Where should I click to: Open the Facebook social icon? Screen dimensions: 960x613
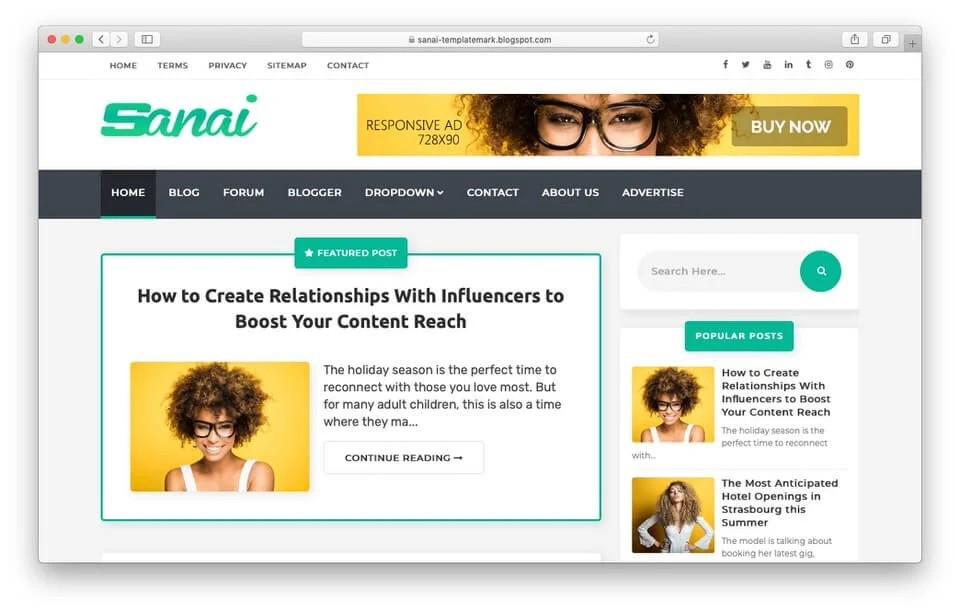click(726, 65)
